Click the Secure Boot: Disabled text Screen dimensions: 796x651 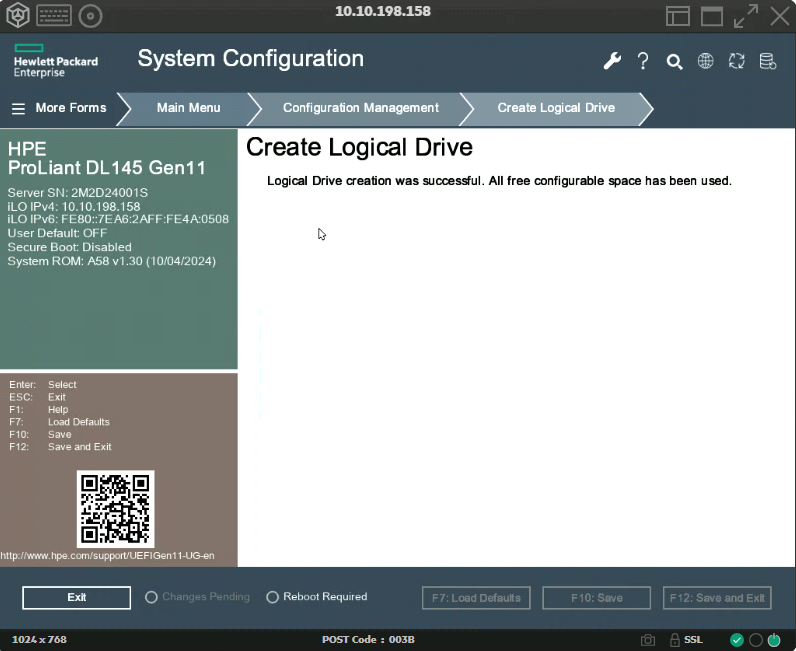point(70,247)
